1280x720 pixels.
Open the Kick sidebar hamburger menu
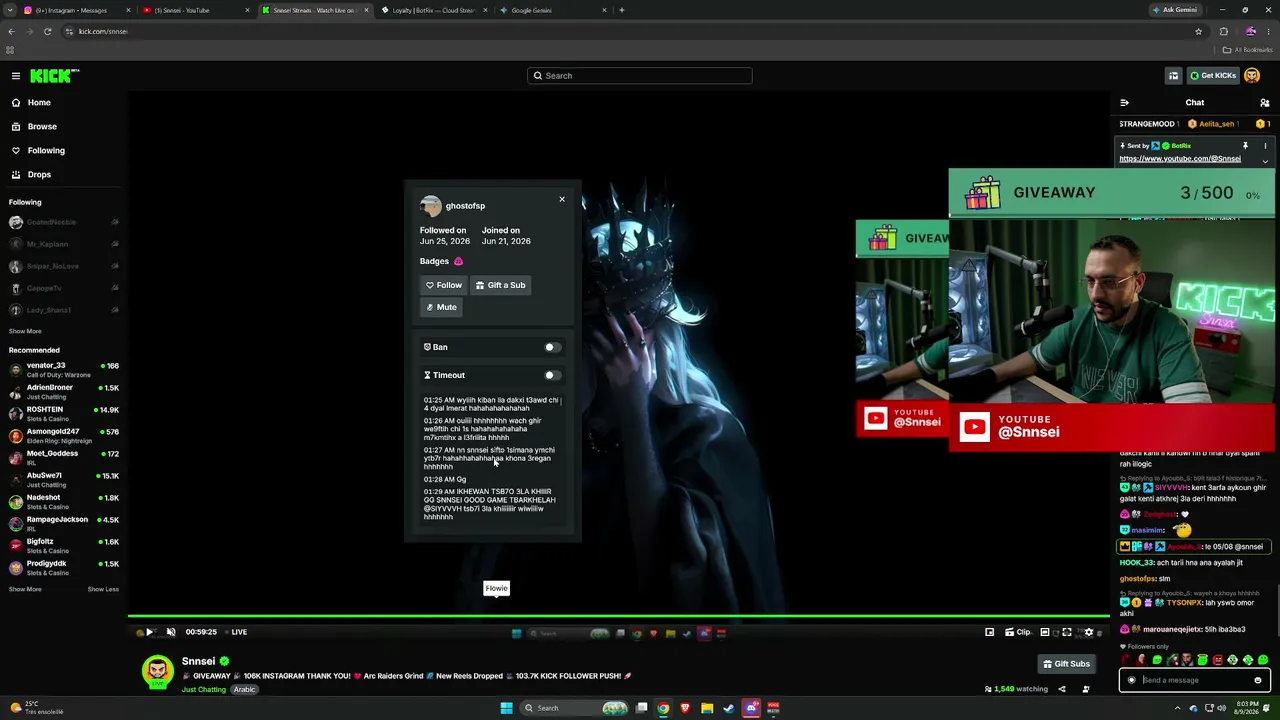click(16, 76)
